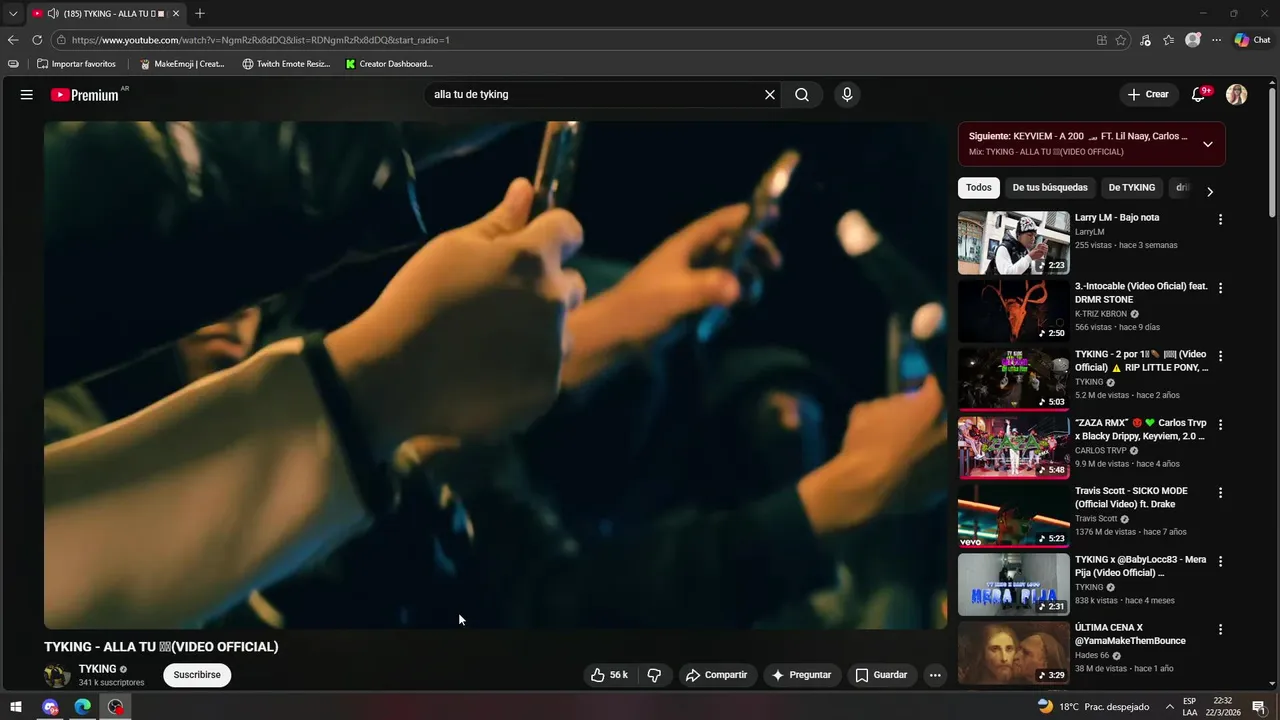Click the main video player

pyautogui.click(x=495, y=375)
